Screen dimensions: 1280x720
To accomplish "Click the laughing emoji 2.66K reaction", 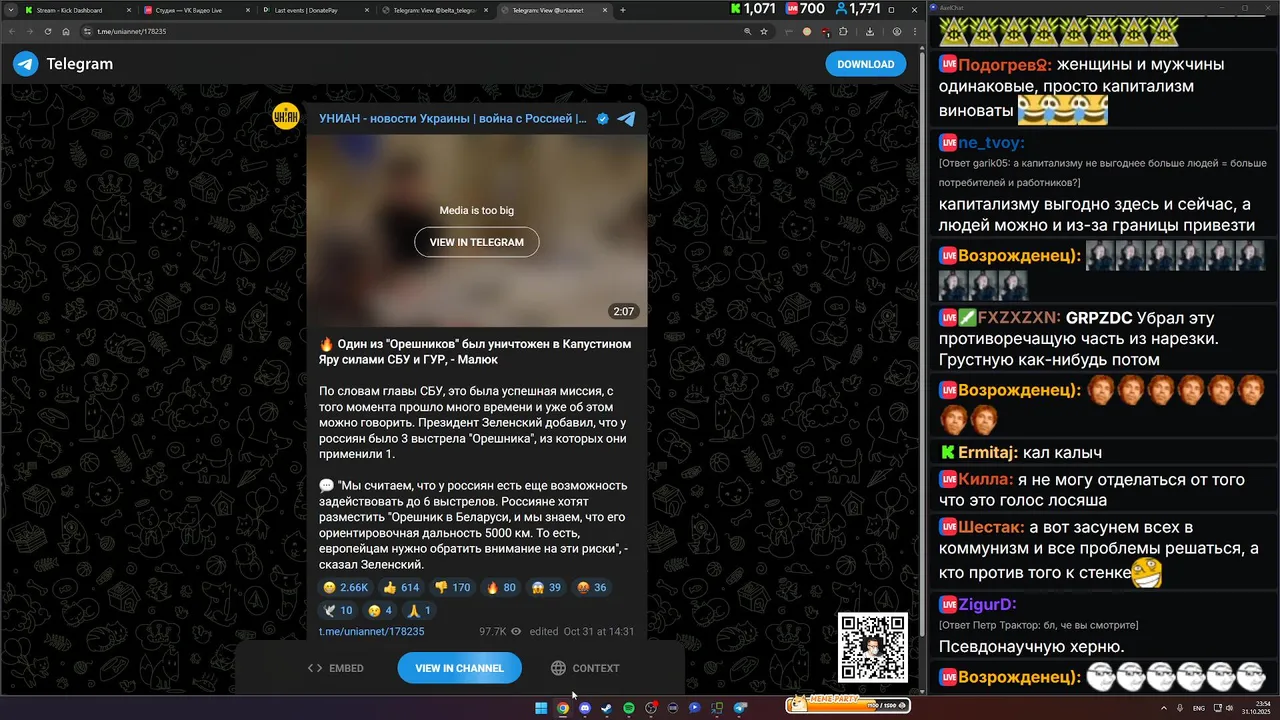I will point(346,587).
